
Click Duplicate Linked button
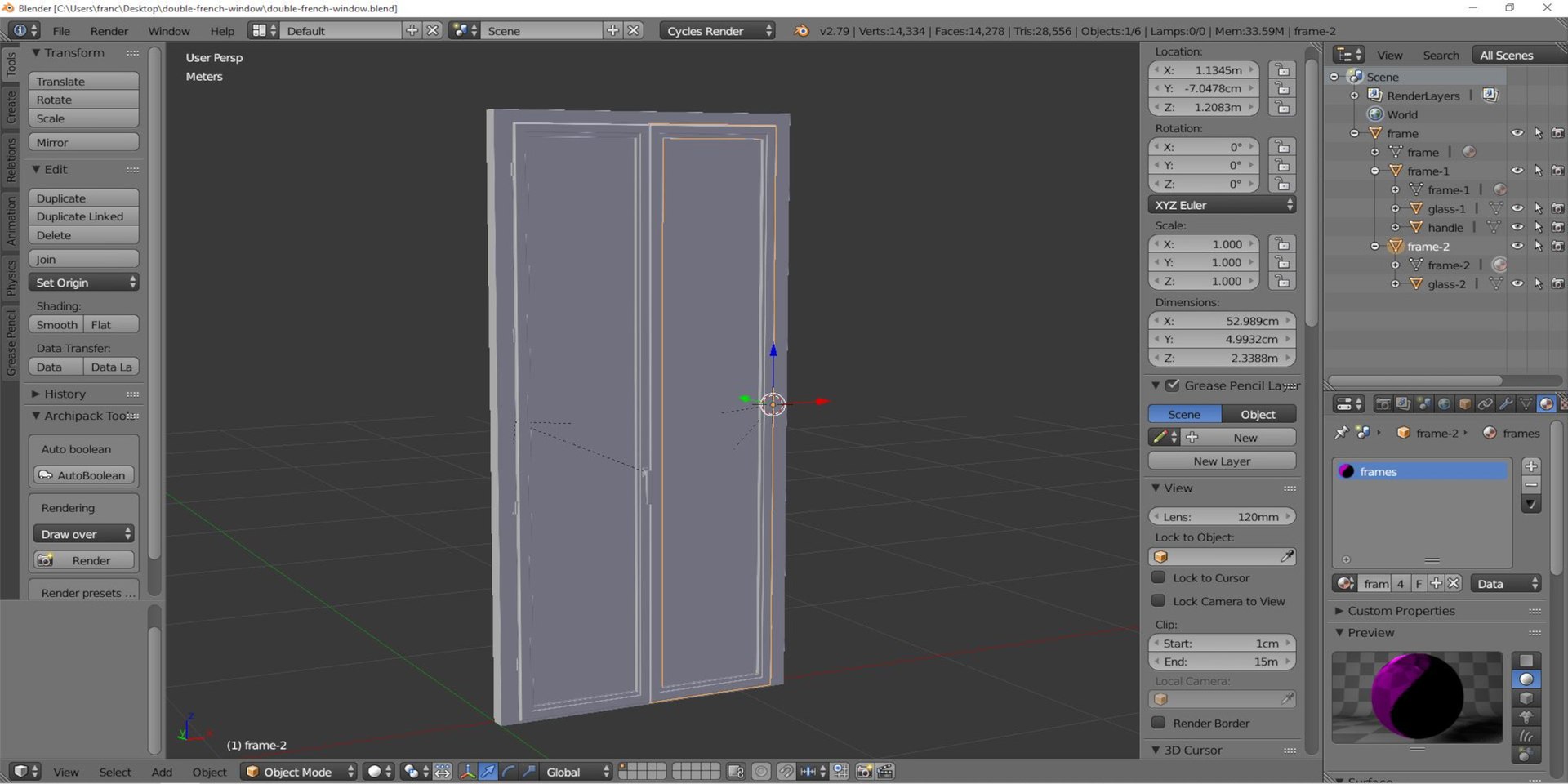[x=84, y=216]
